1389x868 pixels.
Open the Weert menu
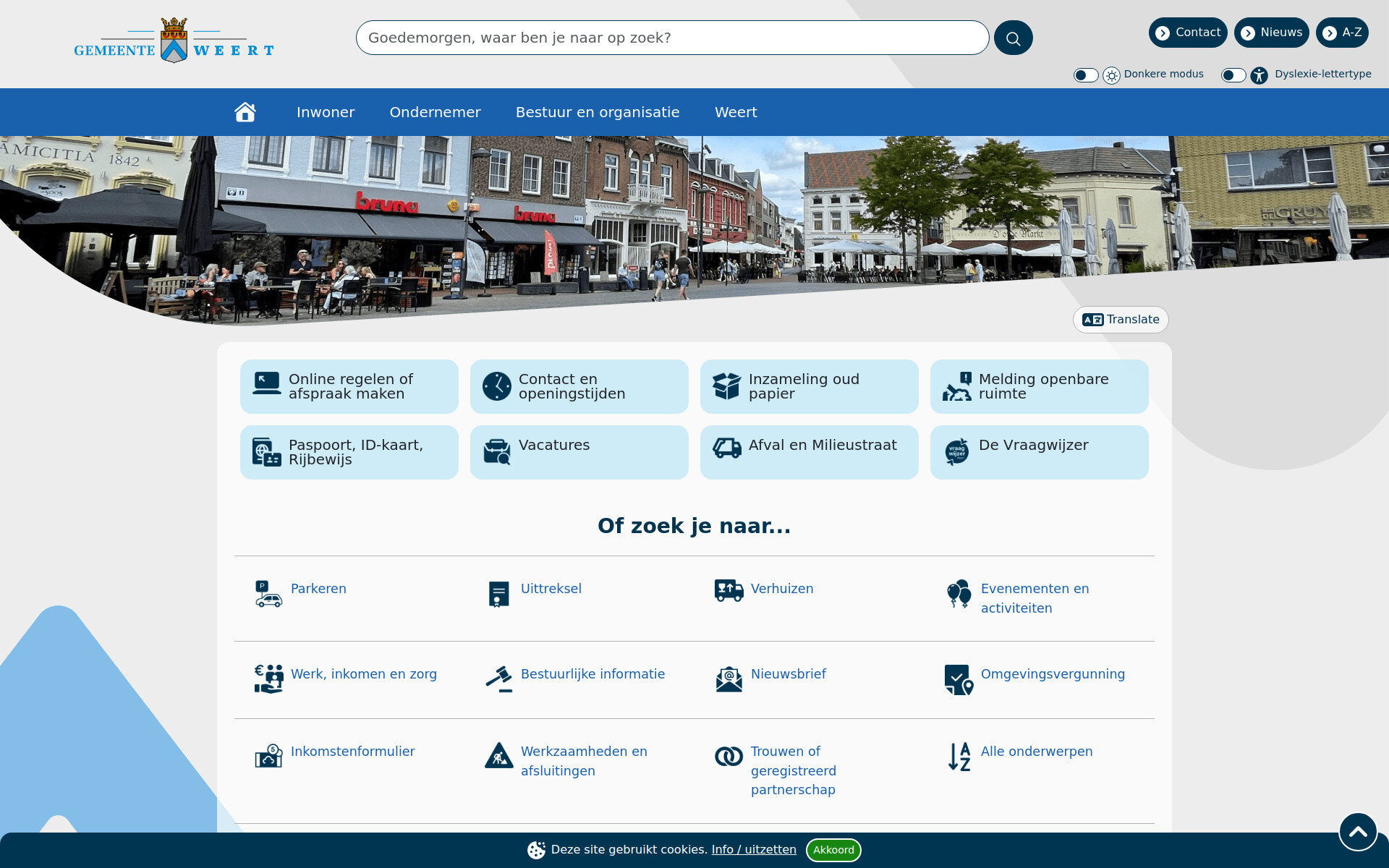(736, 112)
